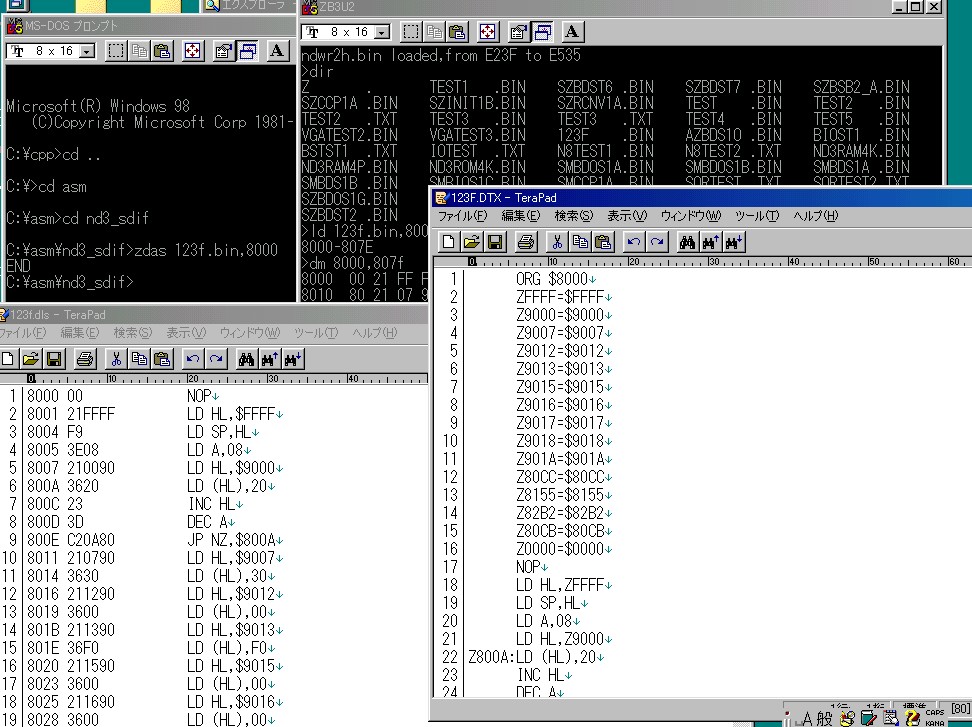Open ツール(T) menu in 123f.dls TeraPad
Viewport: 972px width, 727px height.
tap(316, 333)
